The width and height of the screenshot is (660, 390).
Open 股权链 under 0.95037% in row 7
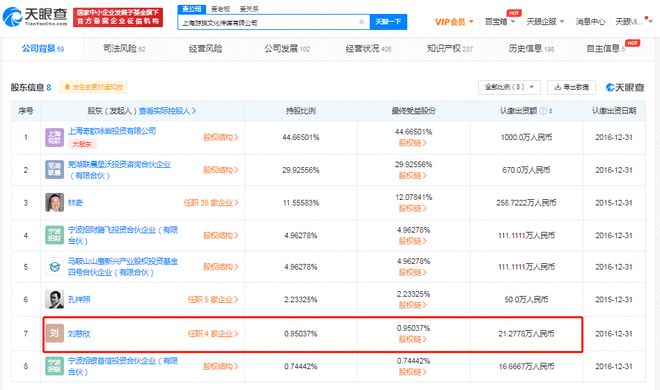pyautogui.click(x=412, y=339)
